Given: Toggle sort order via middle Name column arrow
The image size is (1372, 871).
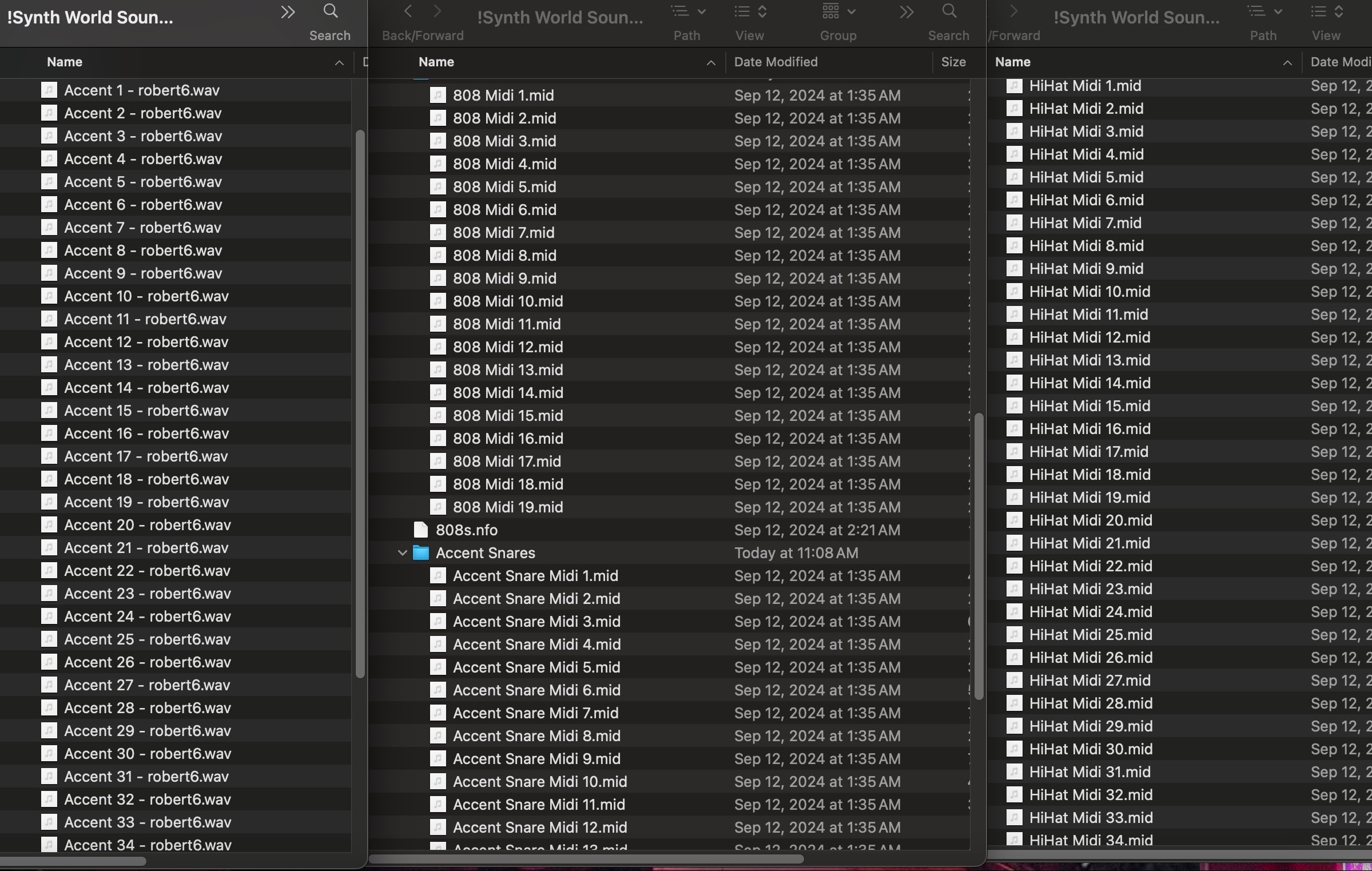Looking at the screenshot, I should 710,62.
